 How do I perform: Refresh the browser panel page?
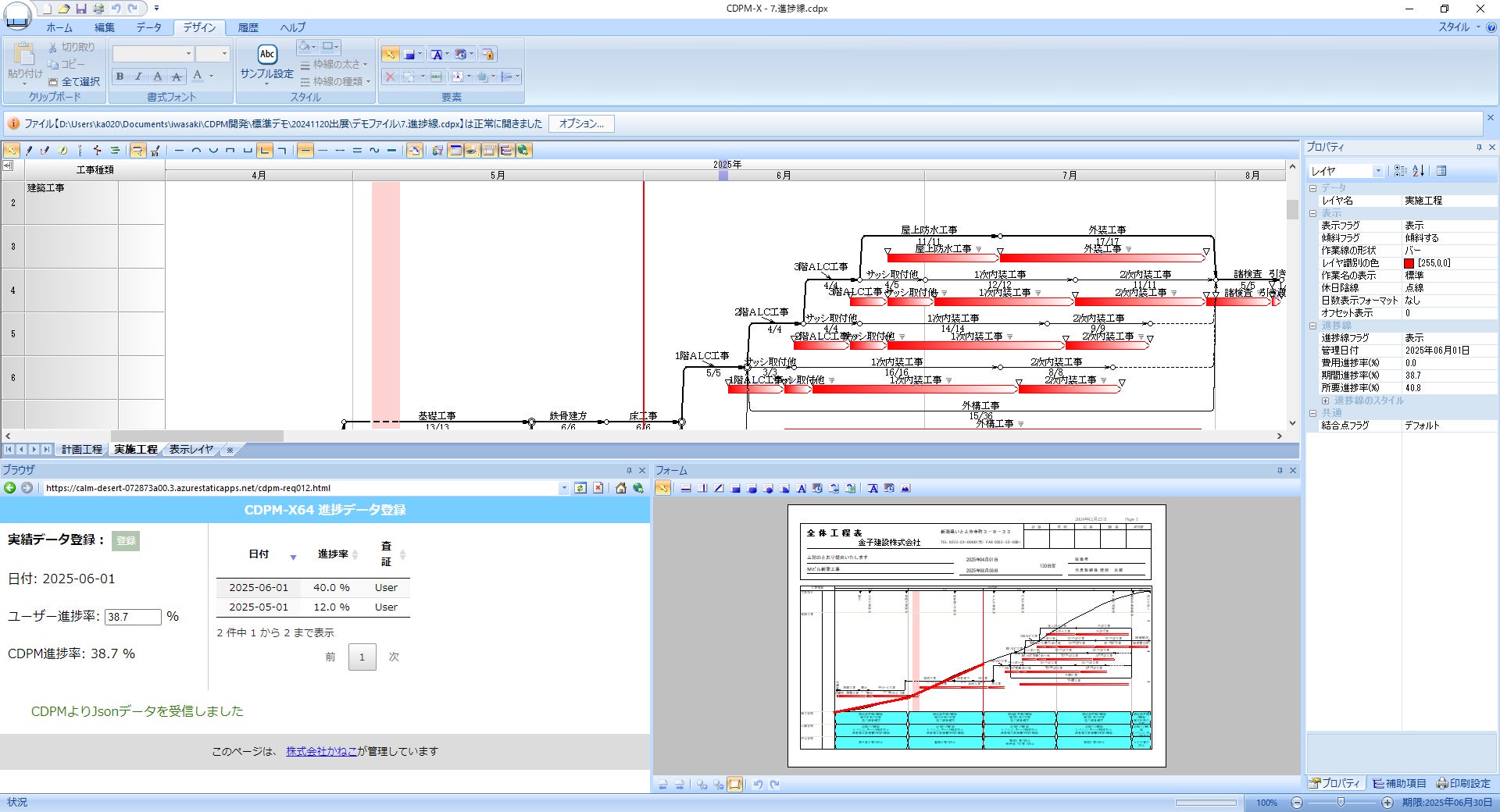580,488
